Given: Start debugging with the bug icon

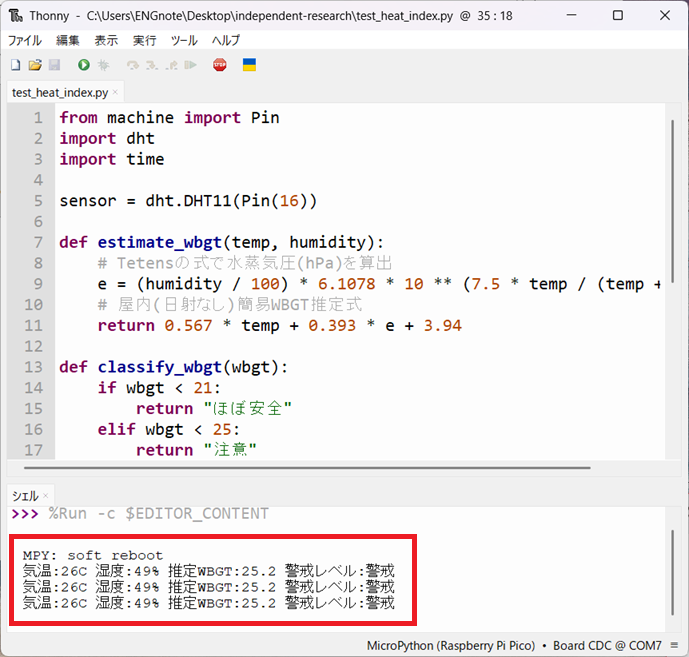Looking at the screenshot, I should tap(103, 65).
